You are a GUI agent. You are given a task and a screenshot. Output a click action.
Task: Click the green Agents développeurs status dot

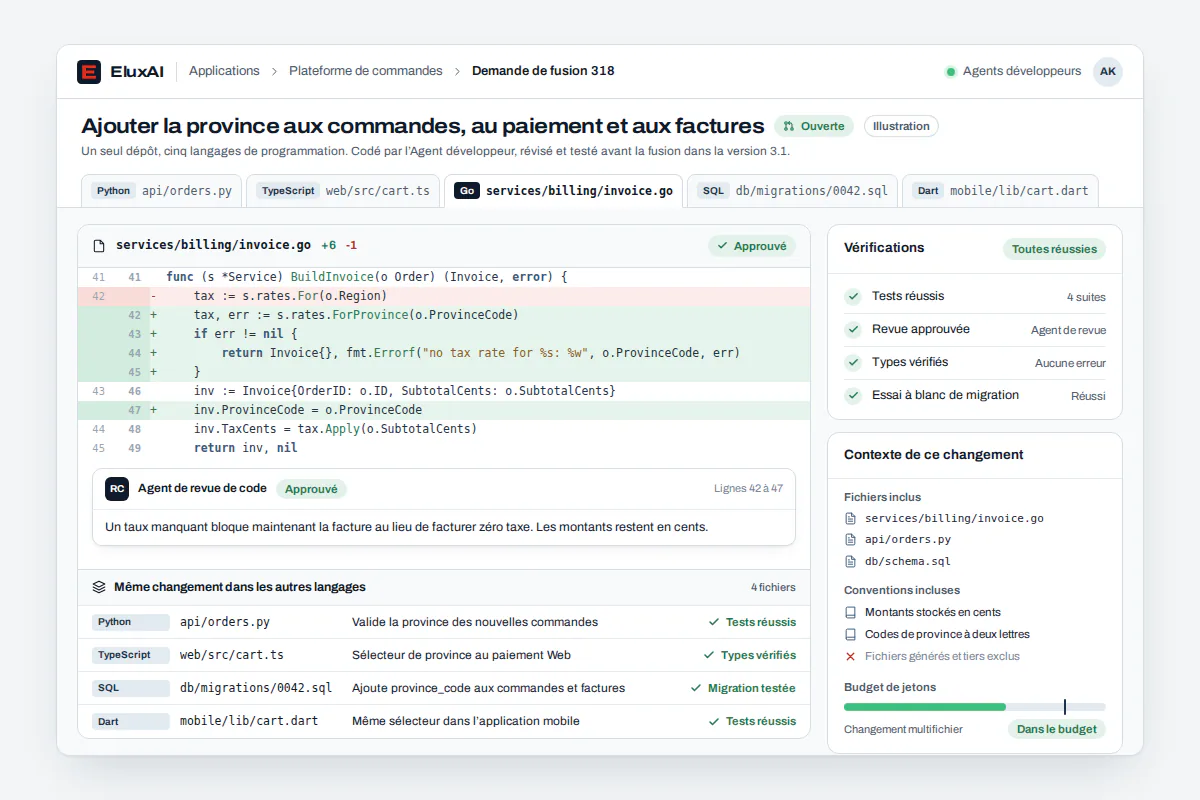[950, 72]
